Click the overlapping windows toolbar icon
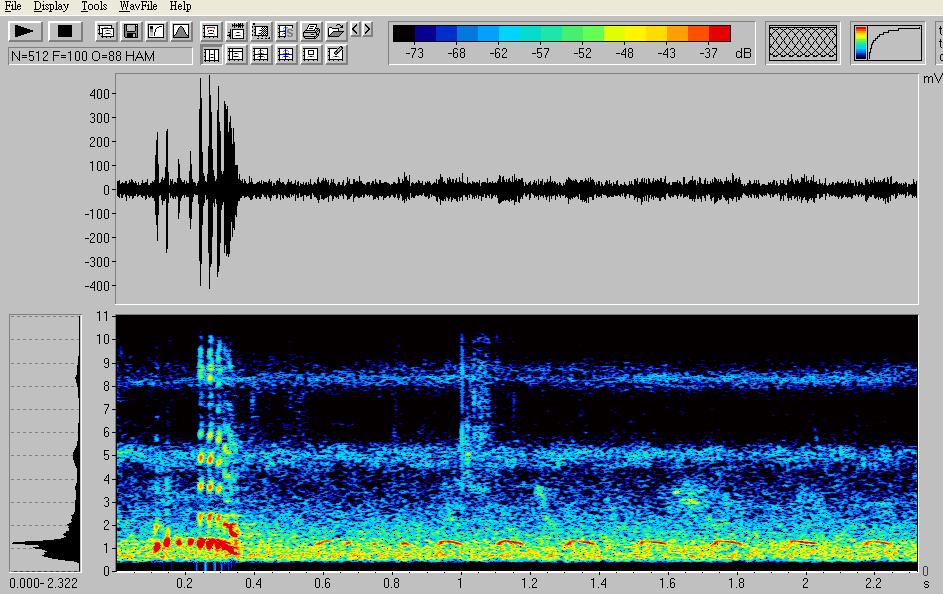The height and width of the screenshot is (594, 943). tap(106, 31)
